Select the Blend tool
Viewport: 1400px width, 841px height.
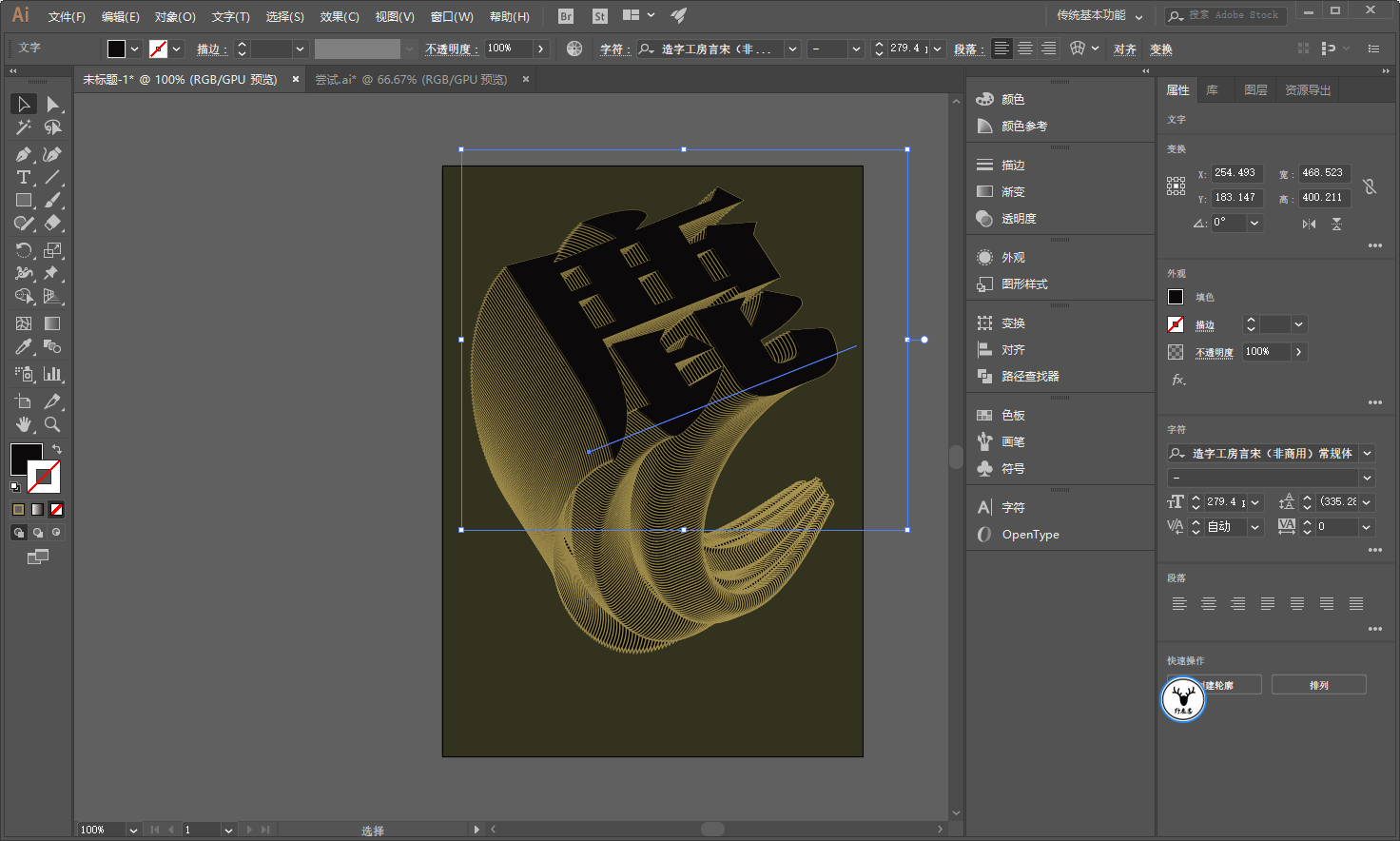click(x=52, y=347)
